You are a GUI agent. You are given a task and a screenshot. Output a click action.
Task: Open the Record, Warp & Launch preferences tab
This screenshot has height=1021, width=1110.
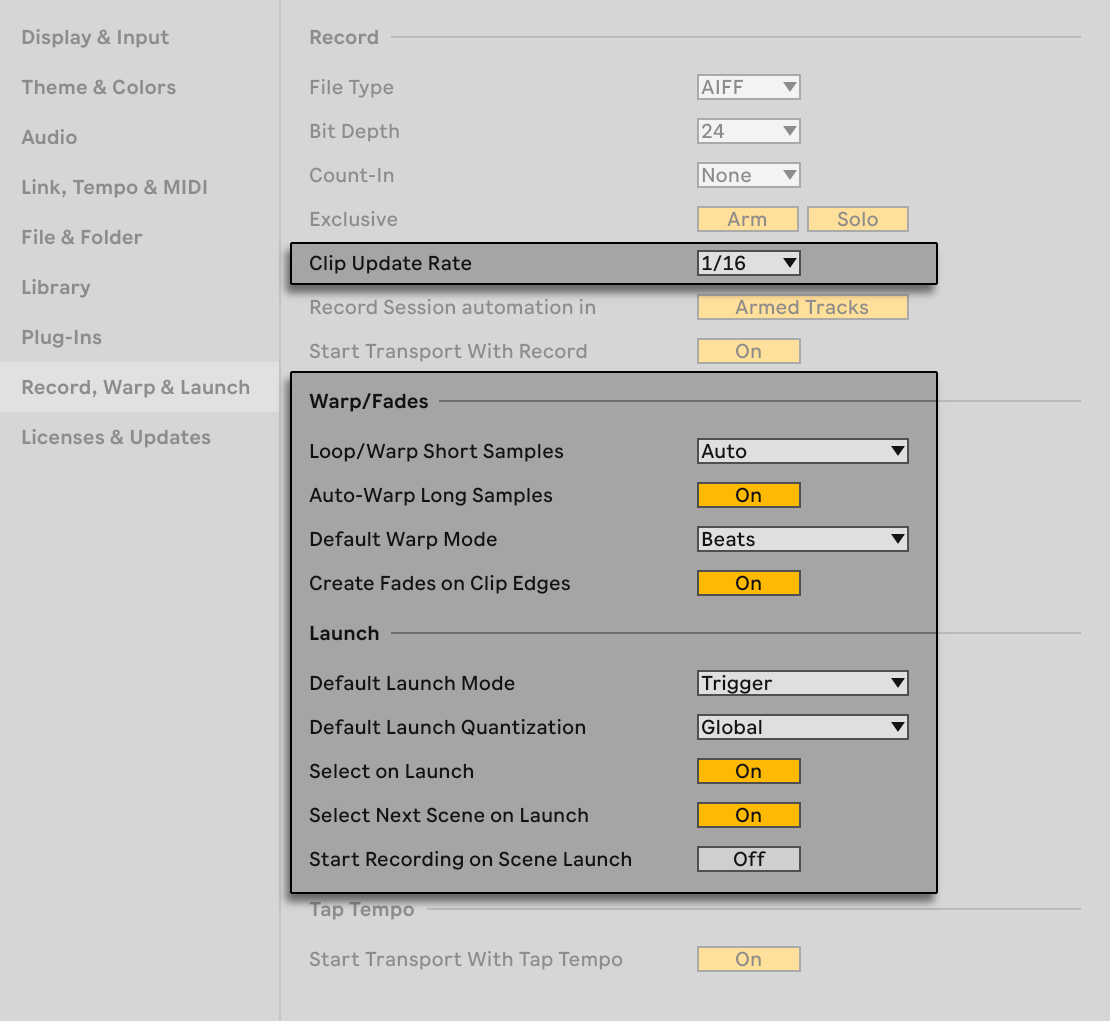coord(136,387)
